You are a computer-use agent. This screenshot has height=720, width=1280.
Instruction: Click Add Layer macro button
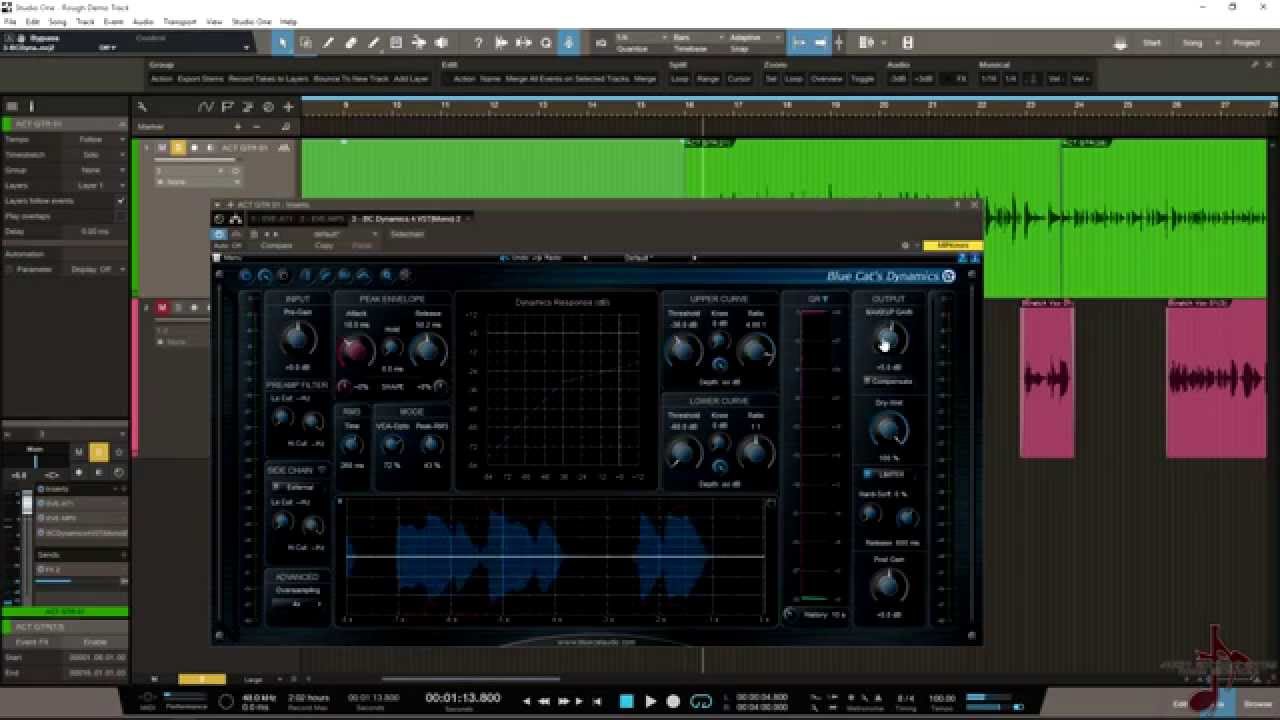point(411,79)
